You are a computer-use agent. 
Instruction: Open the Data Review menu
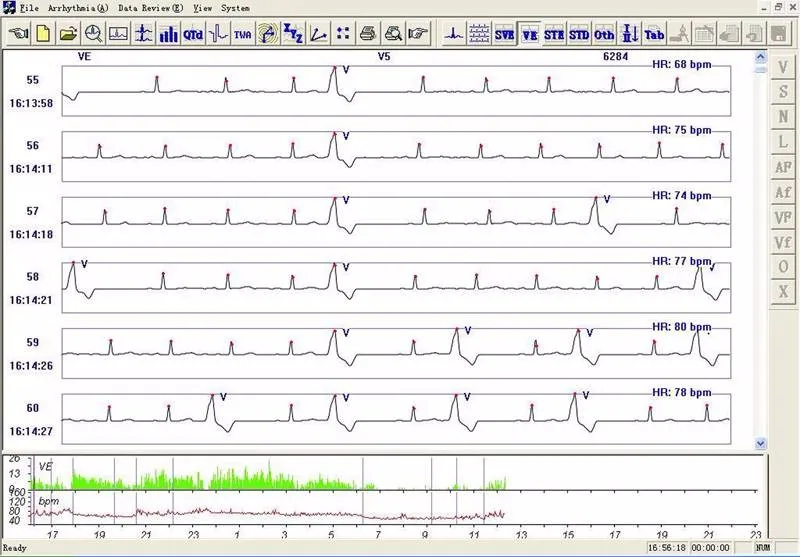coord(151,8)
